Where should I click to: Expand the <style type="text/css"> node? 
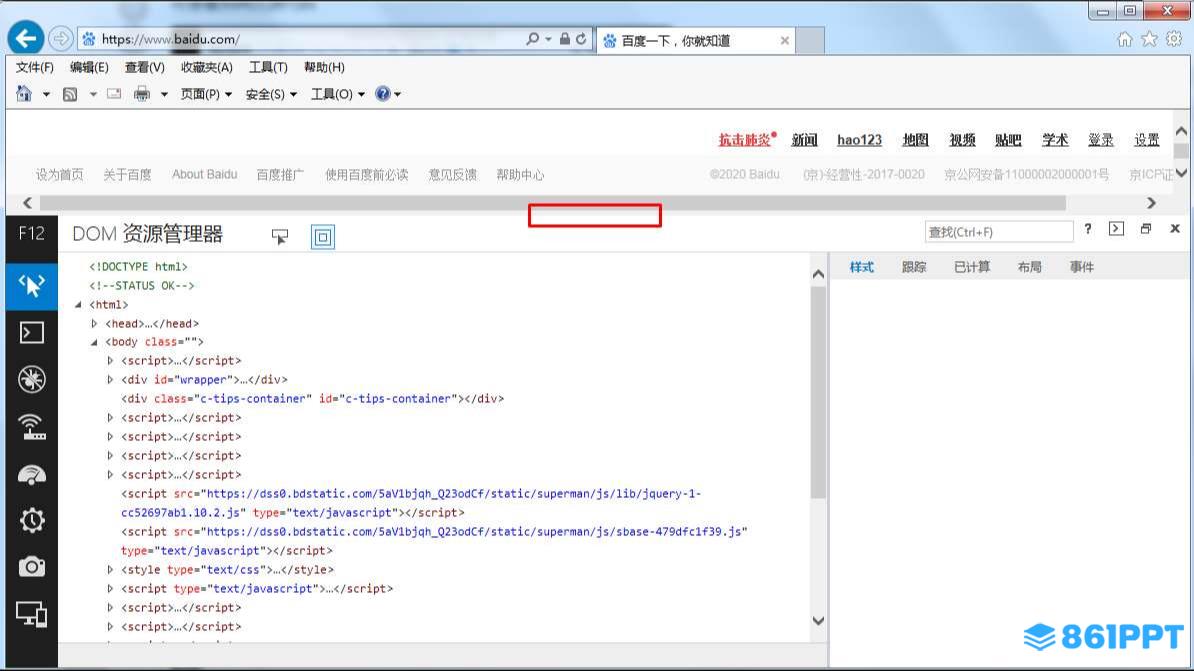110,569
